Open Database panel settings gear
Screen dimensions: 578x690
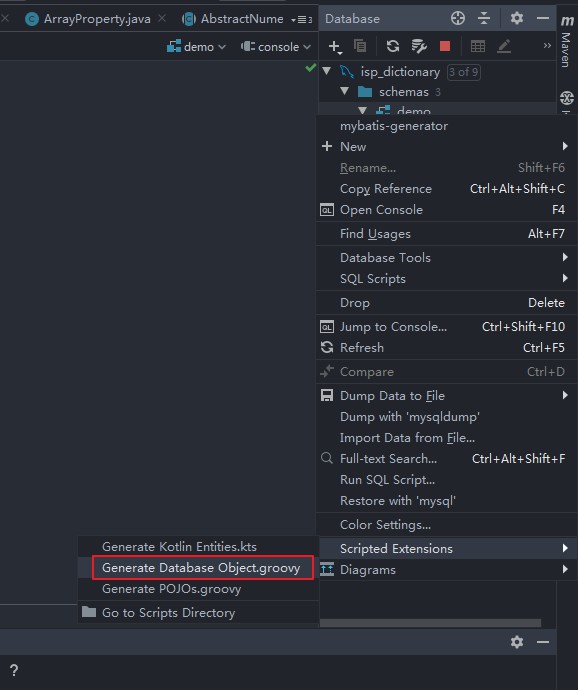pyautogui.click(x=516, y=18)
